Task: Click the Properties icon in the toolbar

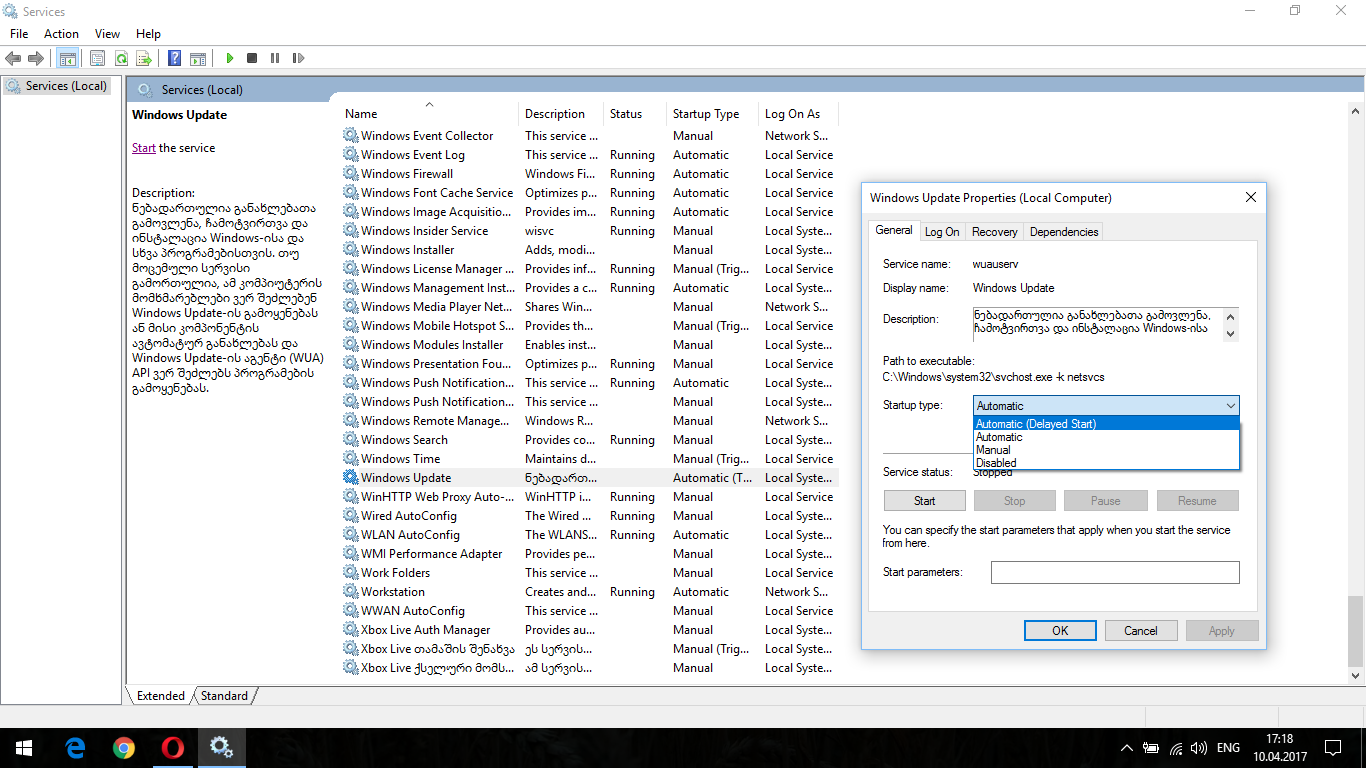Action: coord(98,59)
